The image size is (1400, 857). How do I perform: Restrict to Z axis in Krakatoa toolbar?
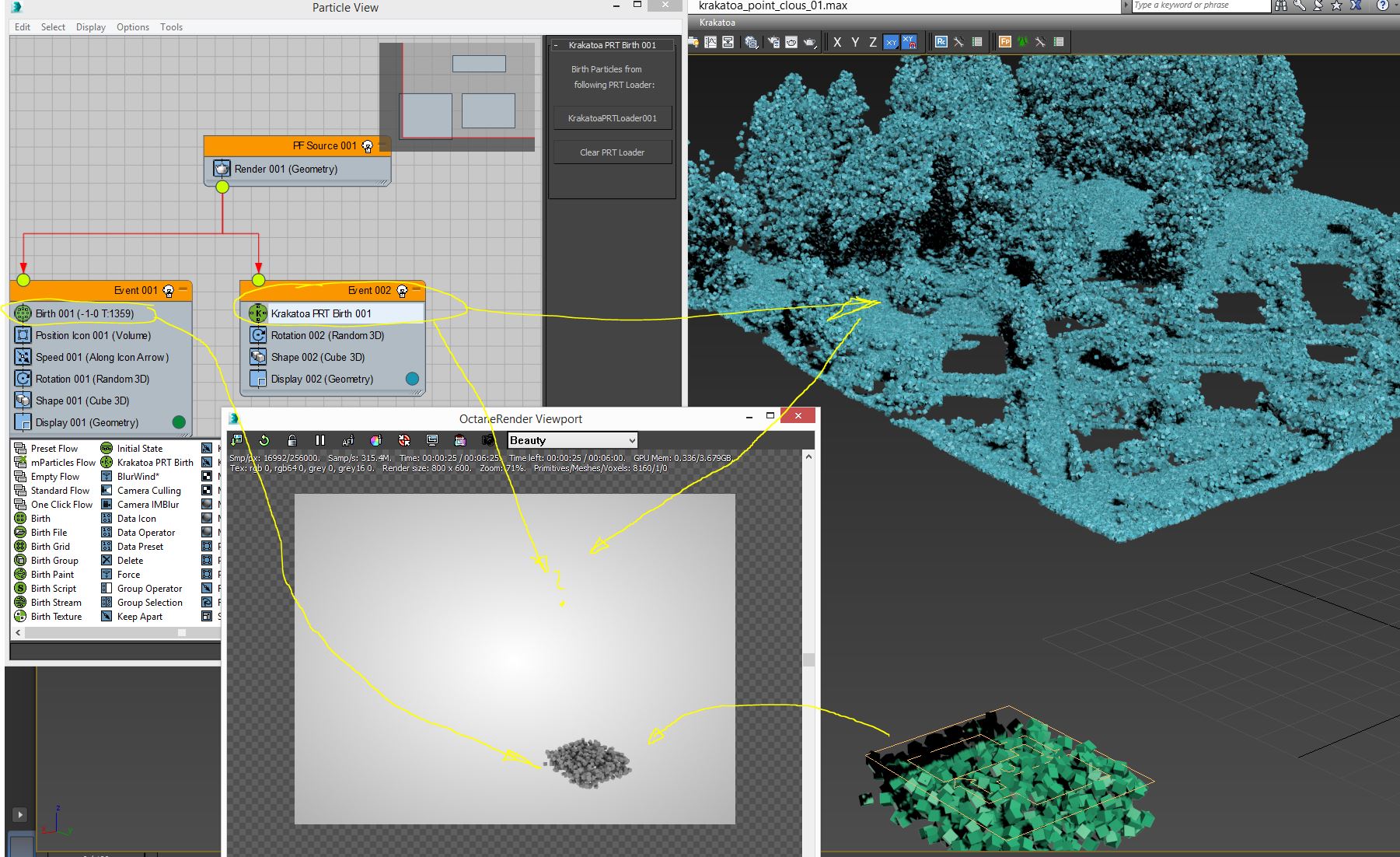pos(873,42)
